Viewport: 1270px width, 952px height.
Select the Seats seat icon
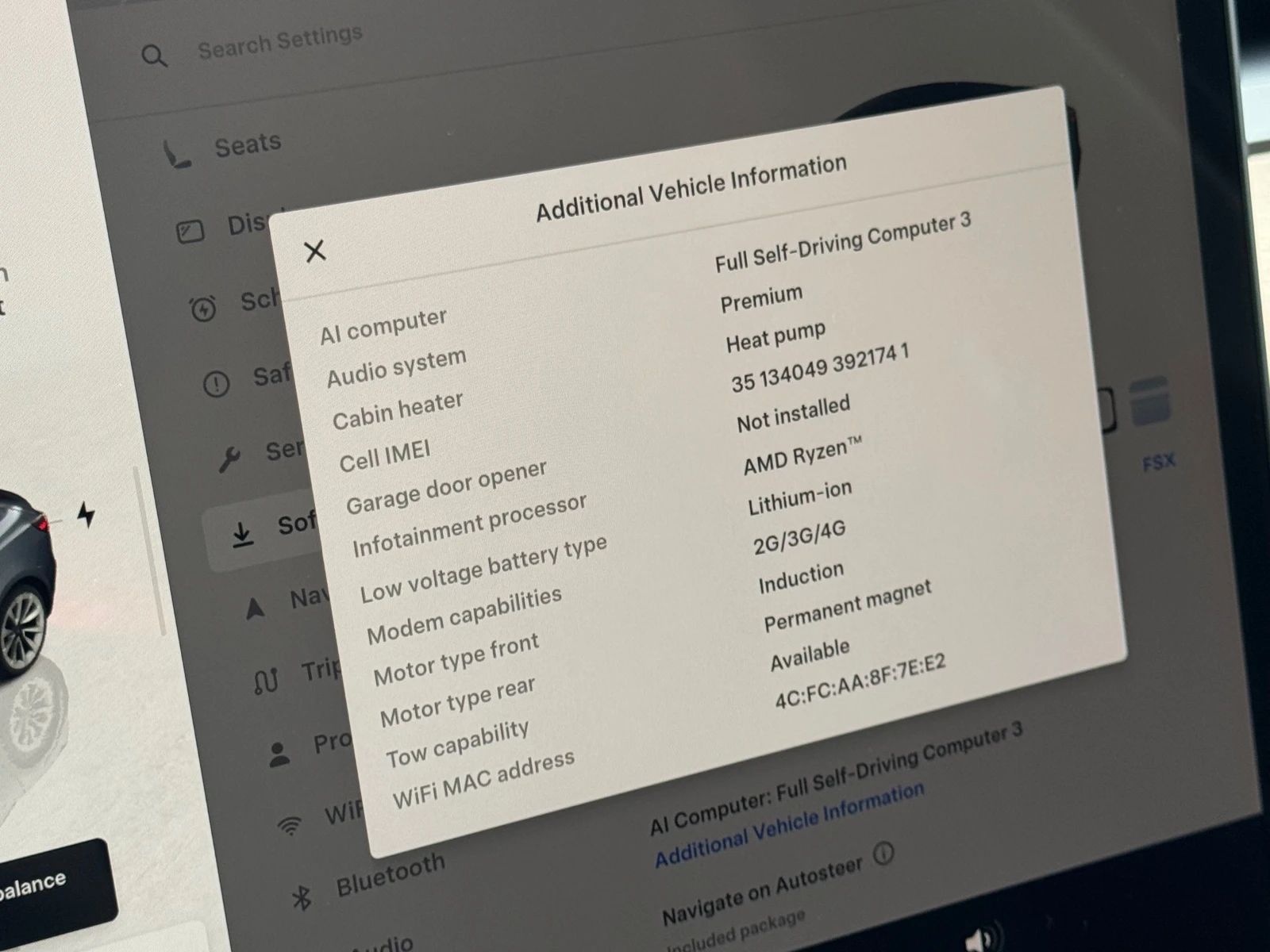pyautogui.click(x=177, y=155)
